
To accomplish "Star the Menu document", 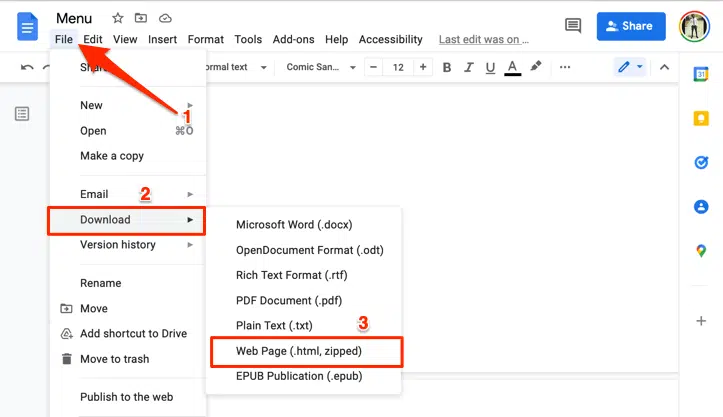I will (118, 18).
